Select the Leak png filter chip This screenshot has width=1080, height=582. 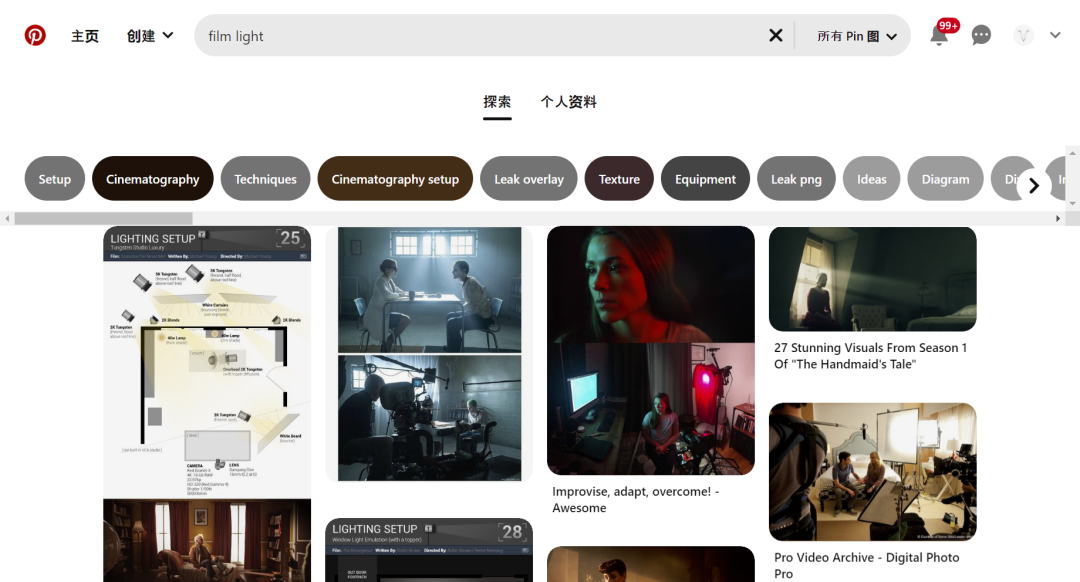click(796, 179)
